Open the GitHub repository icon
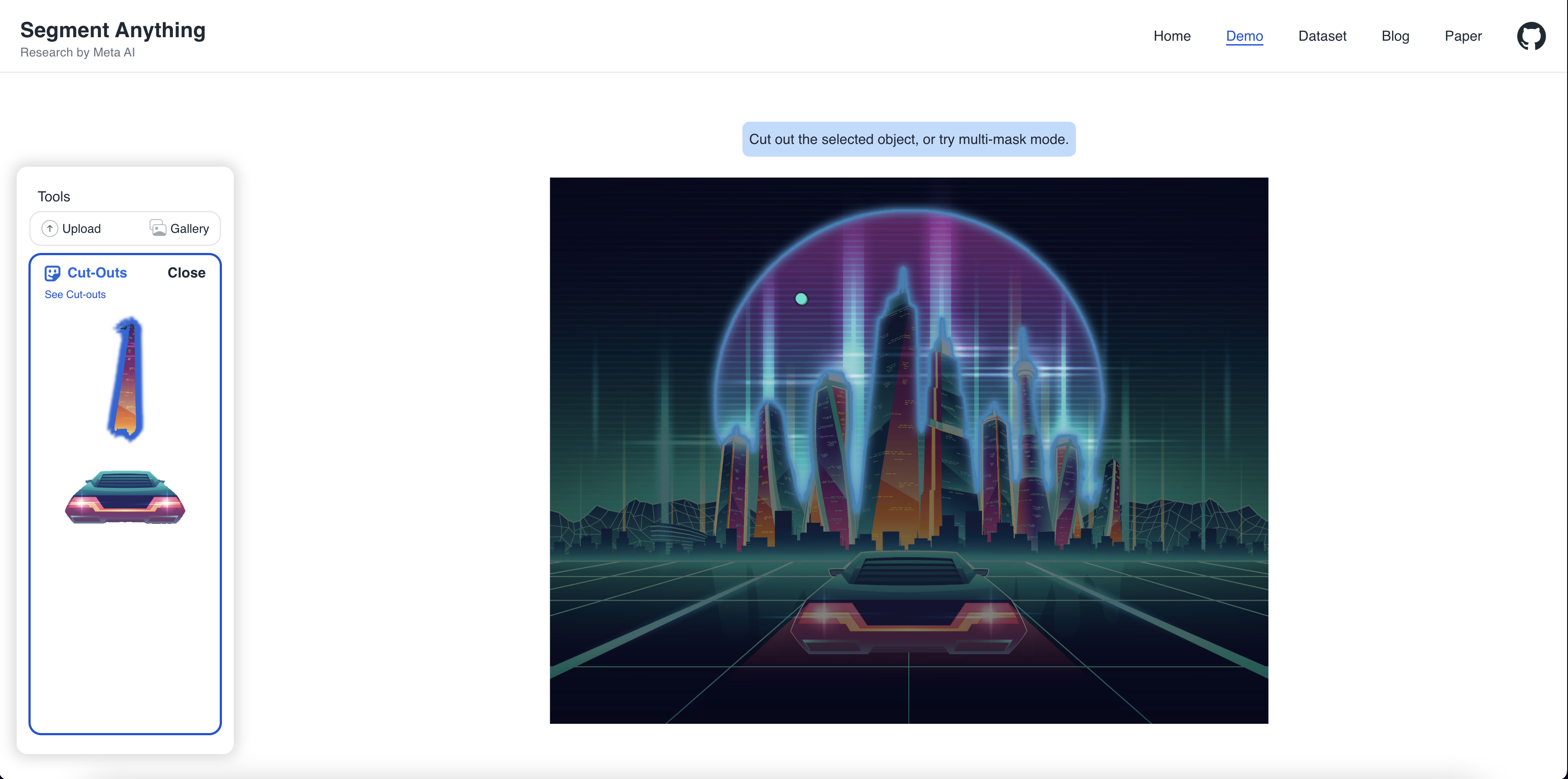Image resolution: width=1568 pixels, height=779 pixels. point(1531,36)
